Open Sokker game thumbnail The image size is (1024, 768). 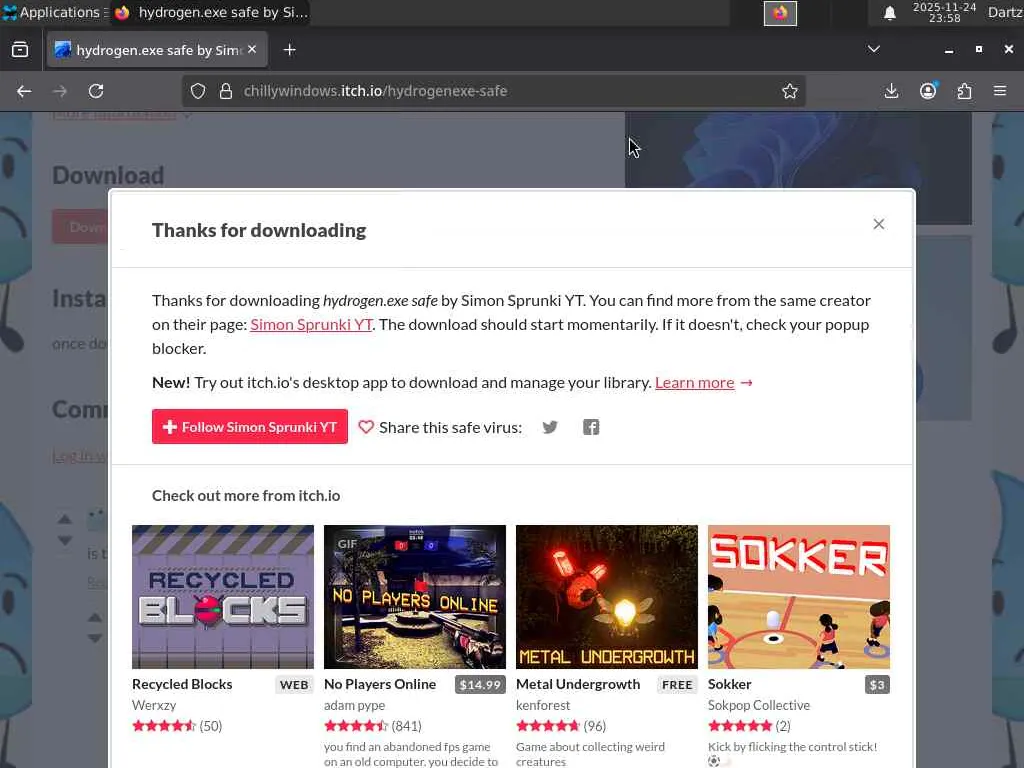[x=799, y=597]
